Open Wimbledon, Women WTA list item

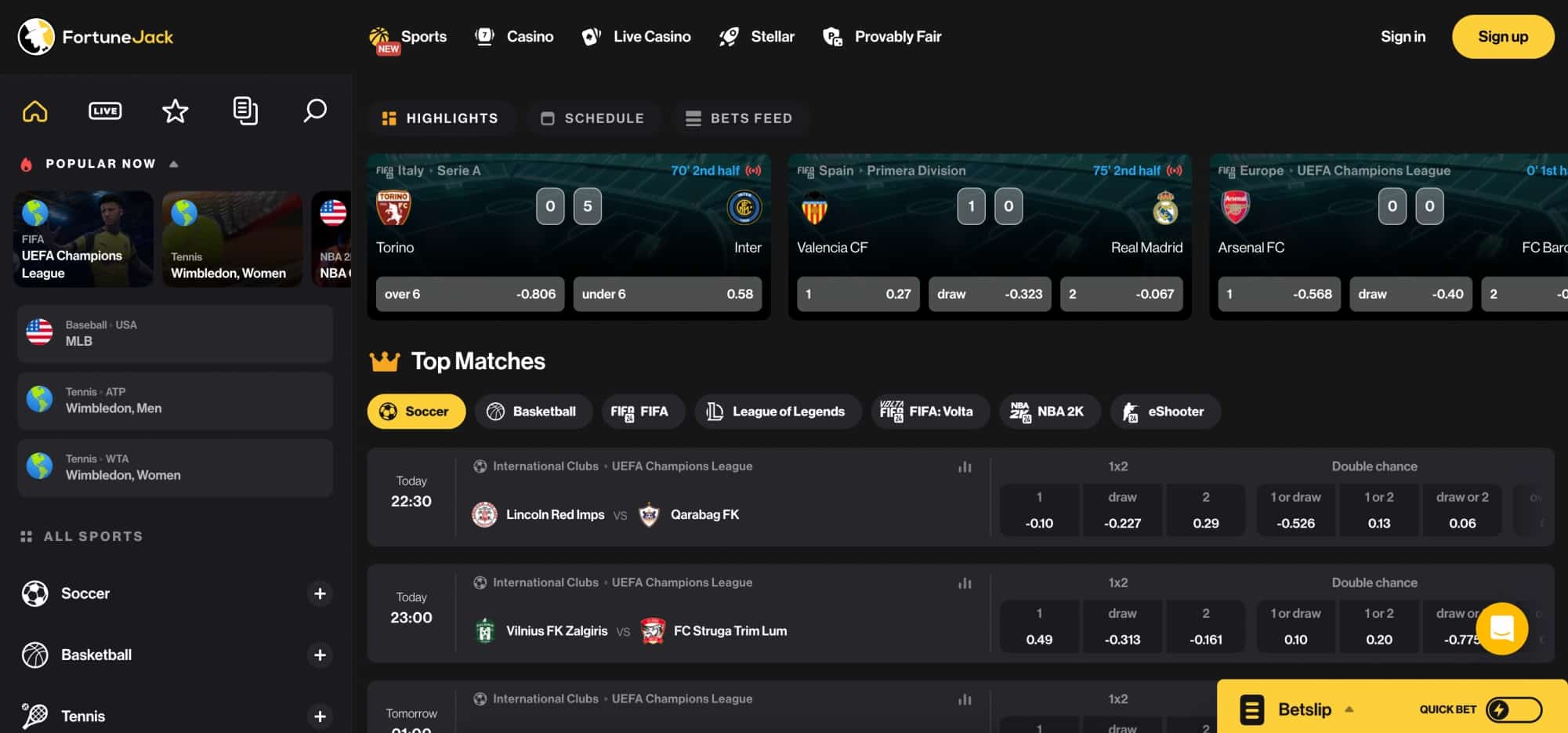(x=175, y=467)
